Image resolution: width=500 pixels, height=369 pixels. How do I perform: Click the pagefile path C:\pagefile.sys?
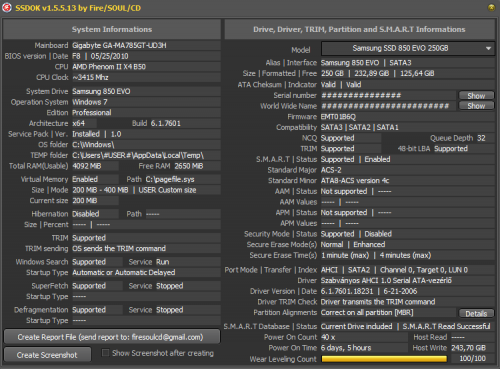(170, 179)
